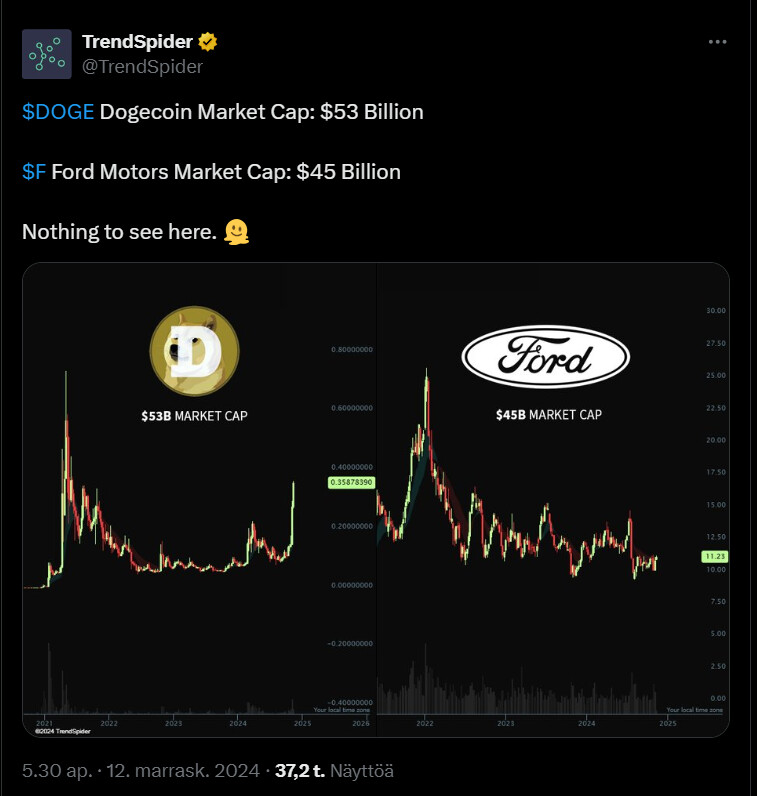Open the $F cashtag link
The image size is (757, 796).
click(x=34, y=172)
